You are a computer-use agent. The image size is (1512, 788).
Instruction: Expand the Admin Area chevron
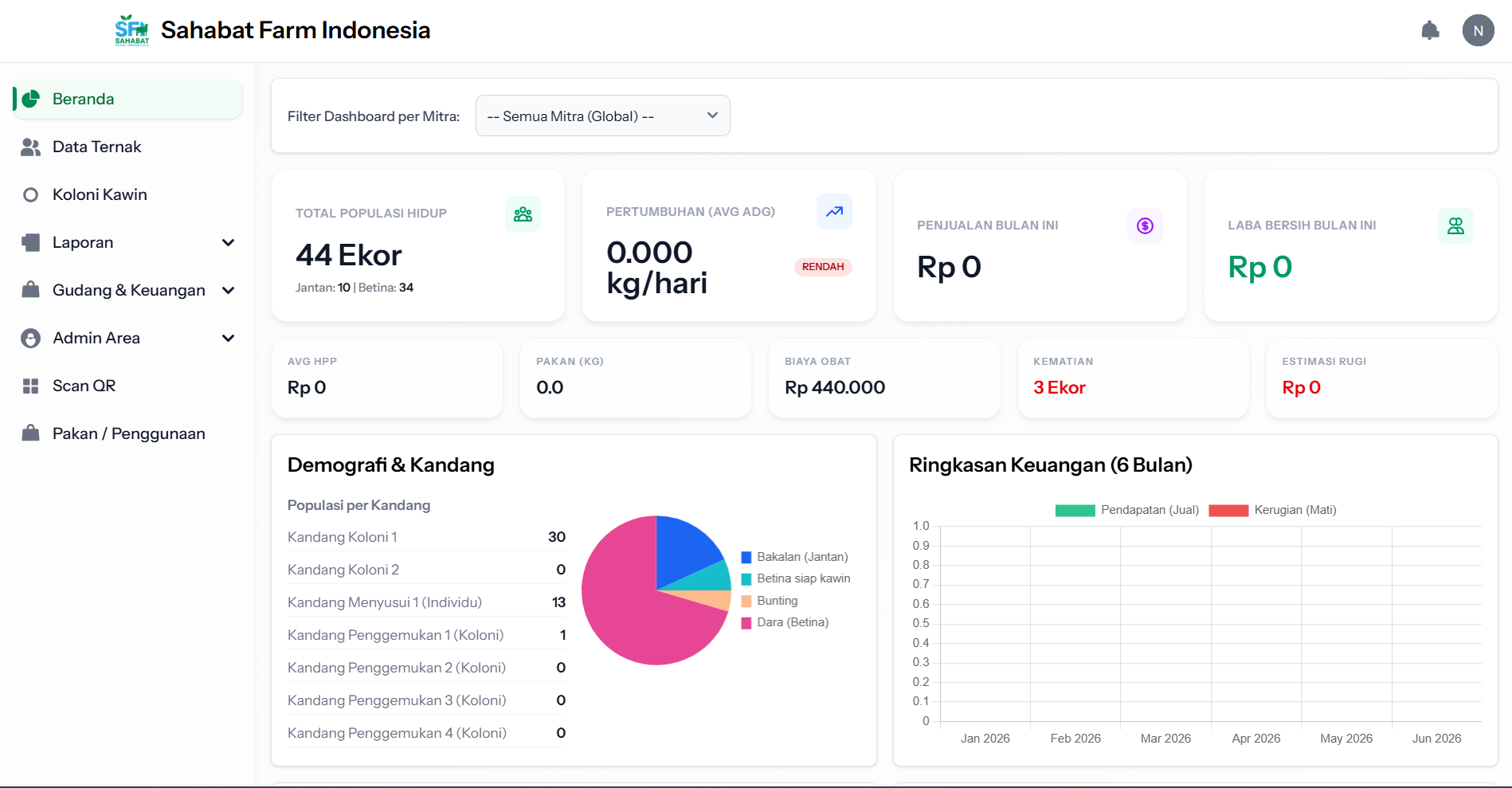point(229,338)
